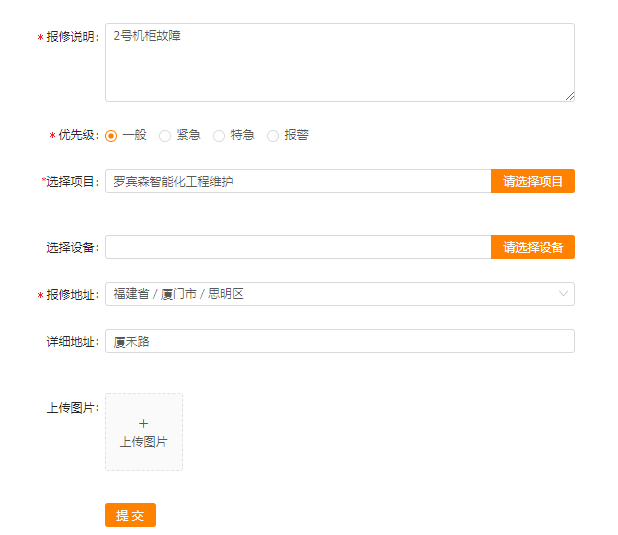Click the 一般 radio label text
Image resolution: width=618 pixels, height=535 pixels.
pyautogui.click(x=134, y=135)
